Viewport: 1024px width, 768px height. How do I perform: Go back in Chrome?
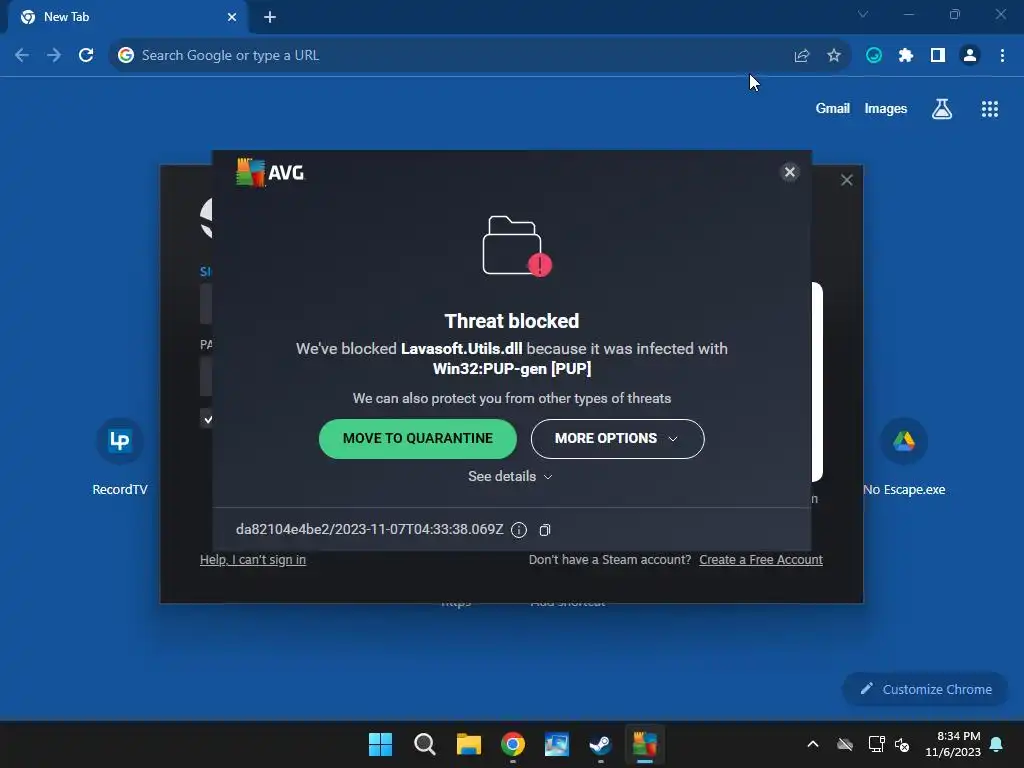(22, 56)
